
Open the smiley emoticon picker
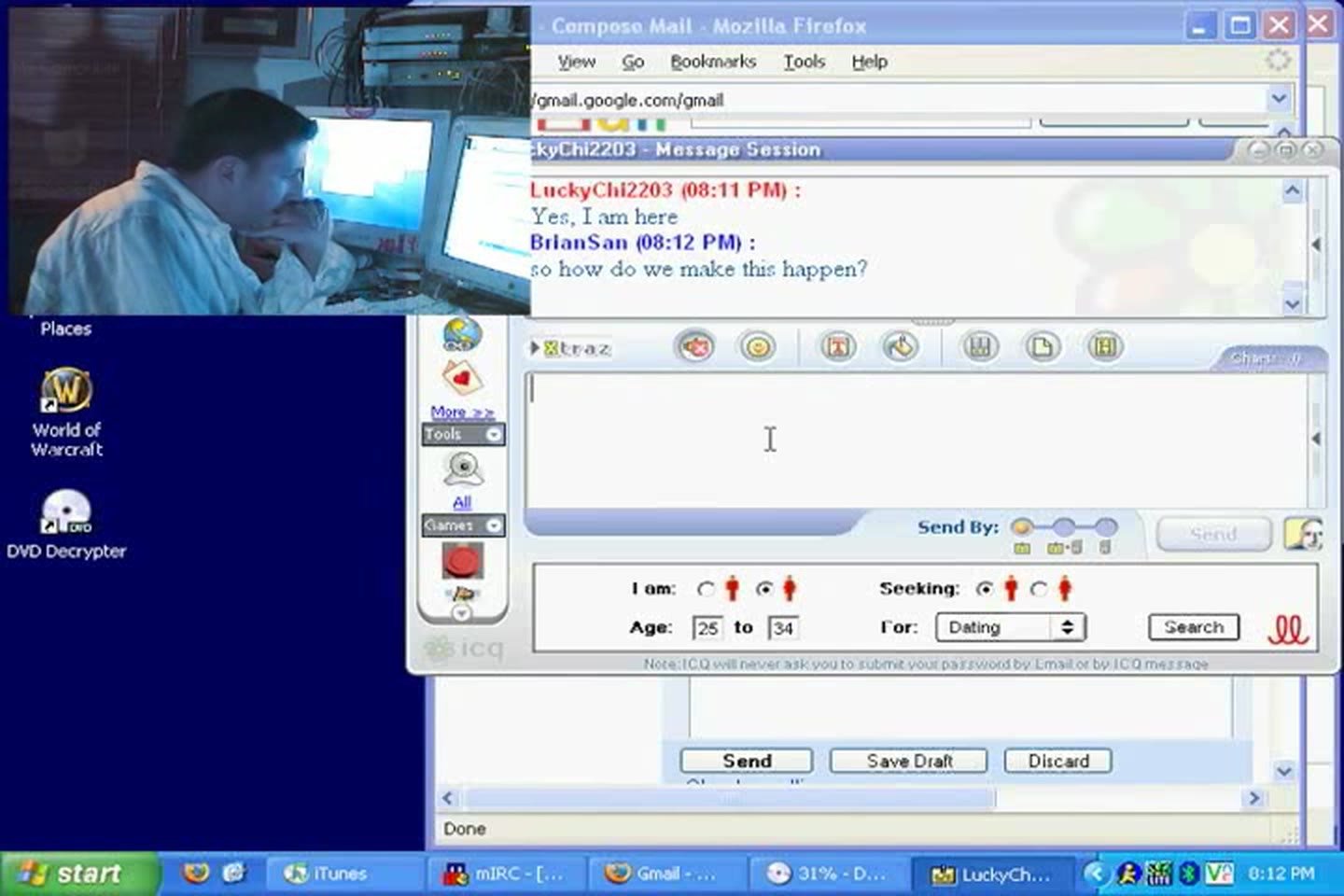(x=758, y=347)
